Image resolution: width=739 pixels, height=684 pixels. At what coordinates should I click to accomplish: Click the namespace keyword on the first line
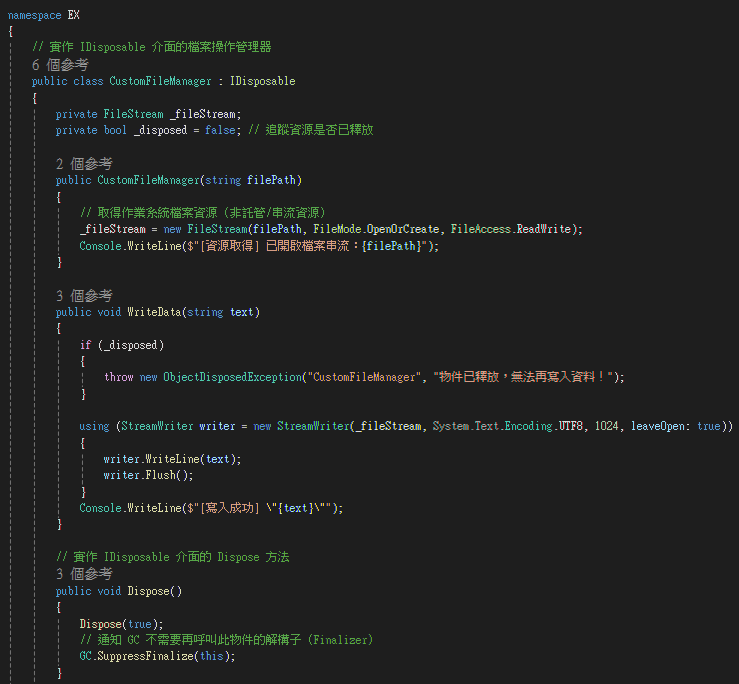pyautogui.click(x=34, y=16)
